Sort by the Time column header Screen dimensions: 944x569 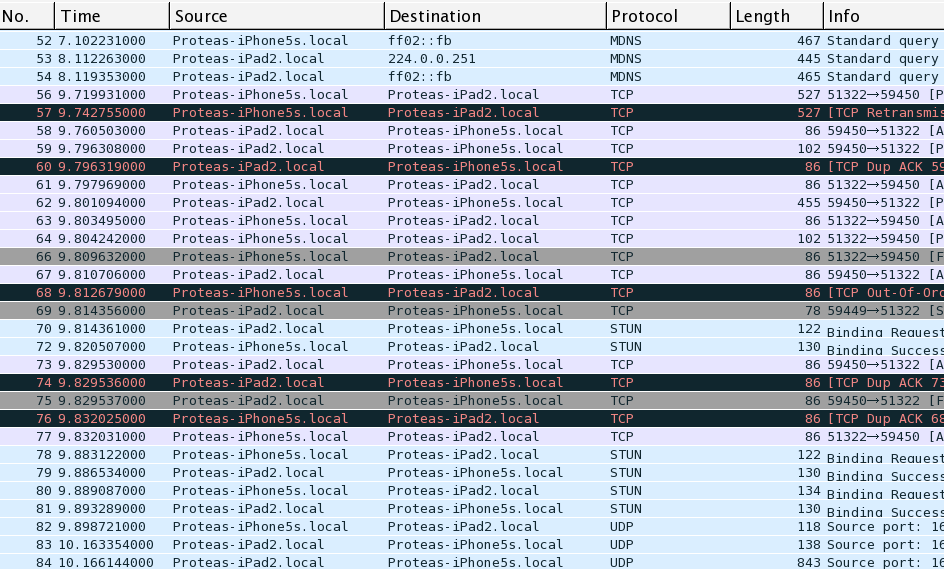coord(112,16)
